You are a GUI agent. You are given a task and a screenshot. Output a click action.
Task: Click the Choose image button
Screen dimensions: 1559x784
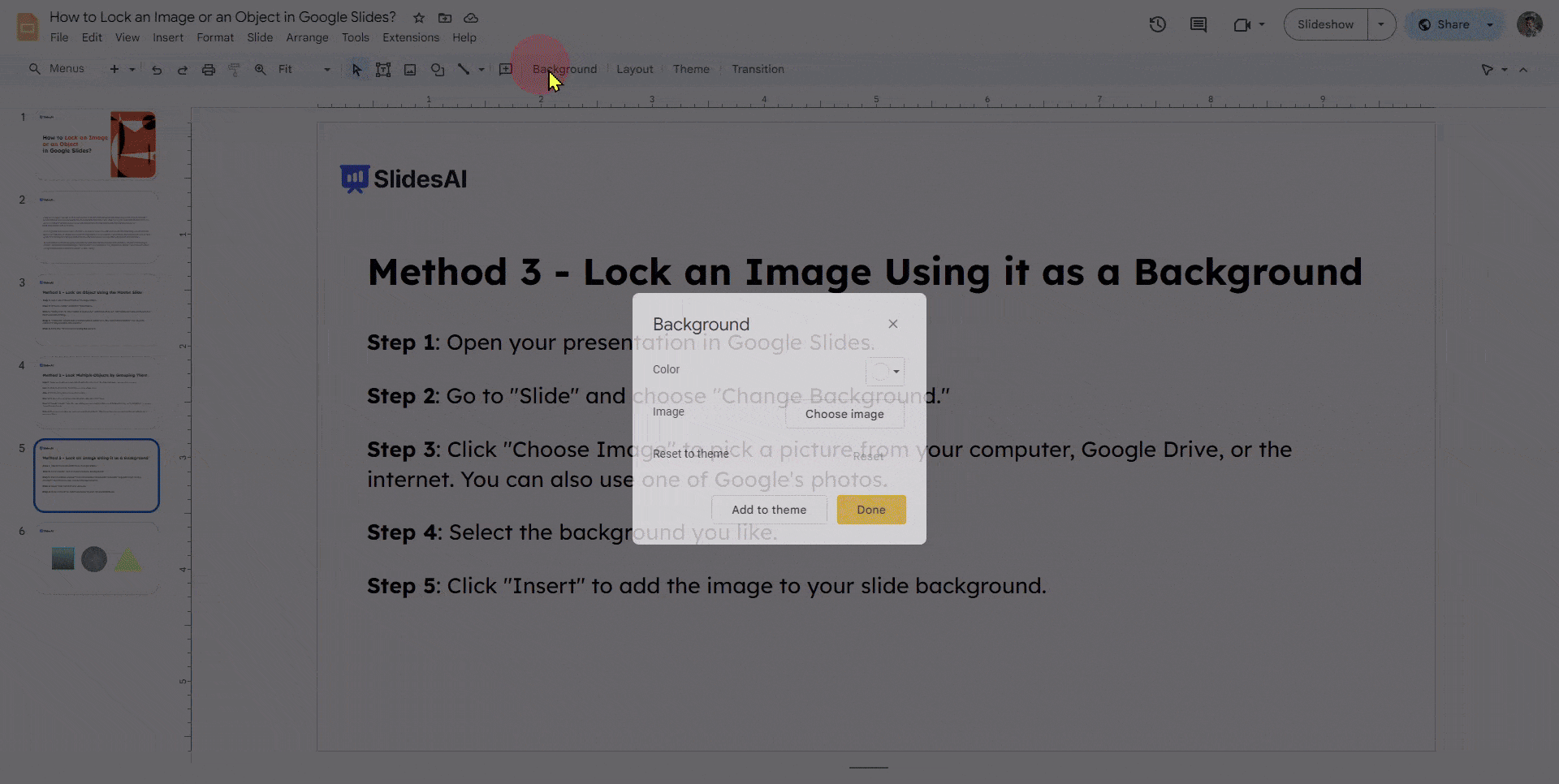tap(844, 414)
